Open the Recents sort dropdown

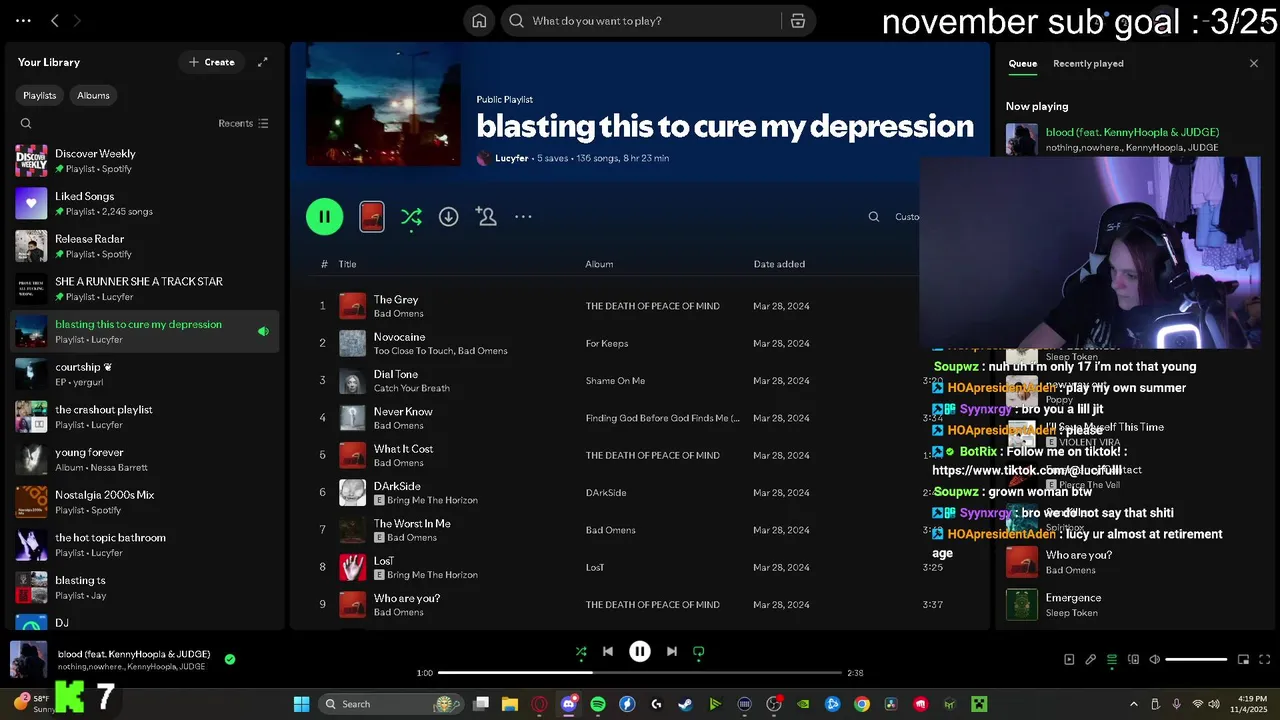pos(243,124)
